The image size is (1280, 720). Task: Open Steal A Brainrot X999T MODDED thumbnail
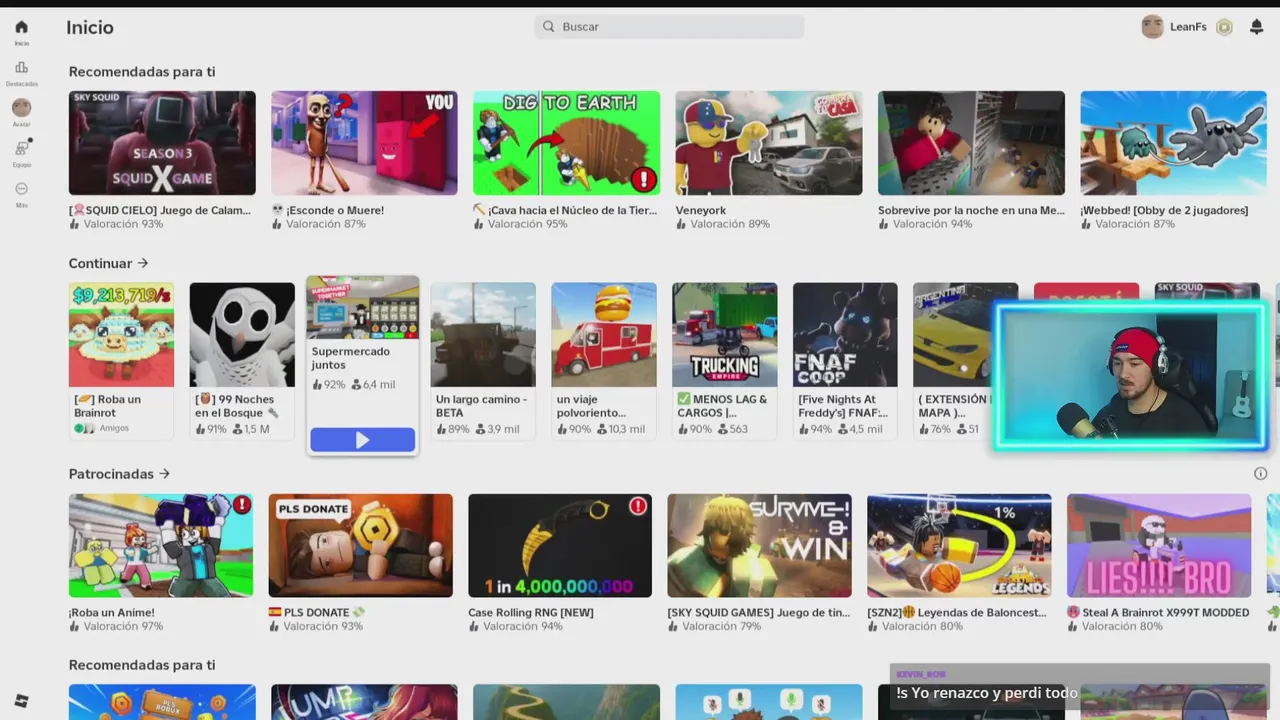(1159, 545)
